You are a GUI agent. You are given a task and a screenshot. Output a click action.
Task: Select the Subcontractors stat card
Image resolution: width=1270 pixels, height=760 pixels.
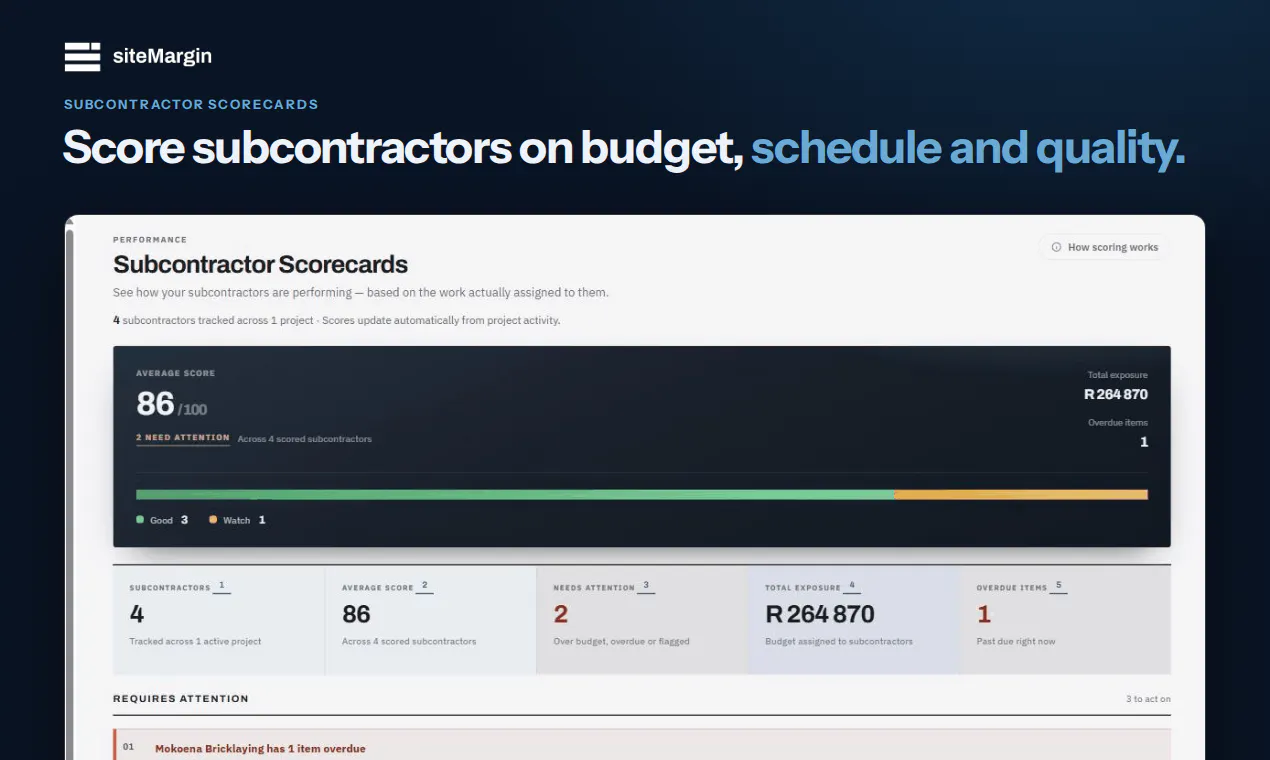click(x=219, y=620)
